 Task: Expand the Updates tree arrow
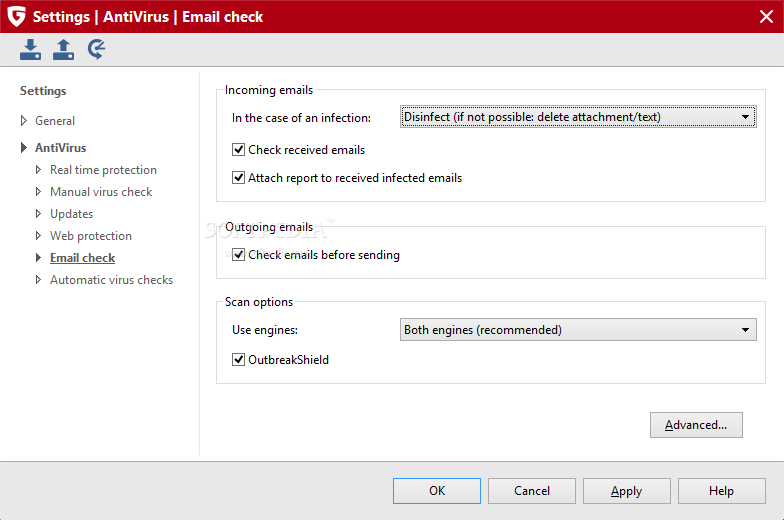pos(38,214)
